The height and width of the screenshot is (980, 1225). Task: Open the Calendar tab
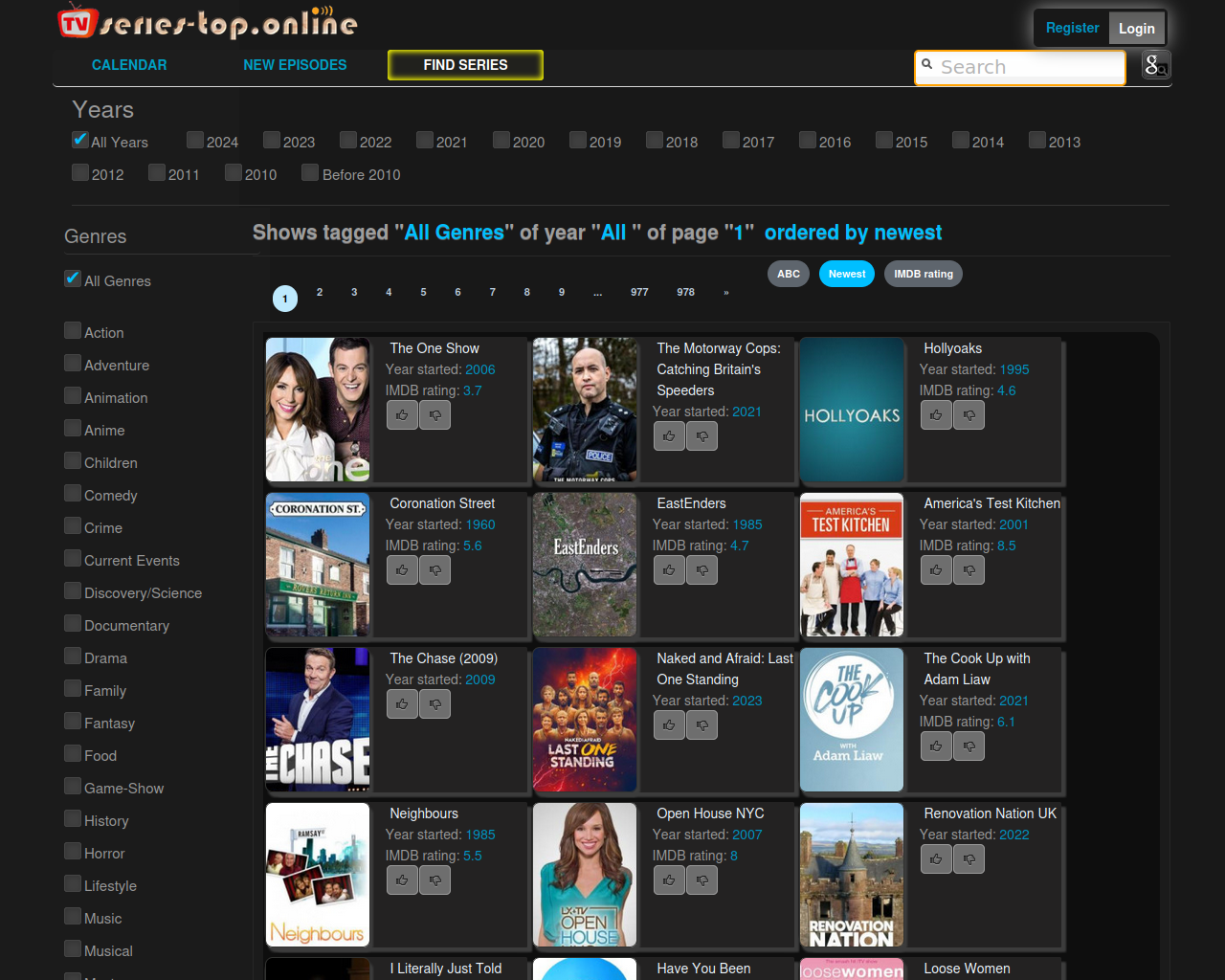click(129, 65)
